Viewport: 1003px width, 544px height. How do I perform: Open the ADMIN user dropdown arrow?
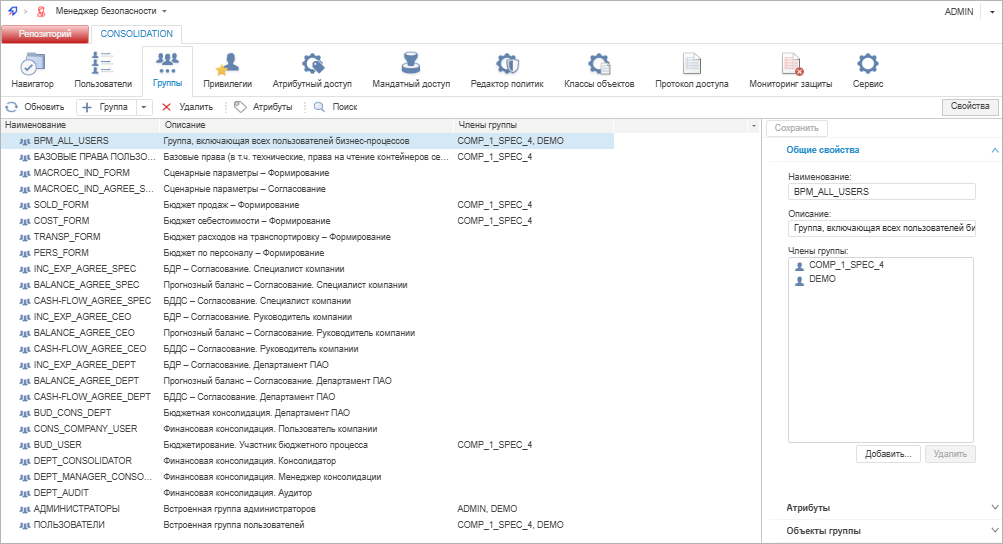[992, 12]
